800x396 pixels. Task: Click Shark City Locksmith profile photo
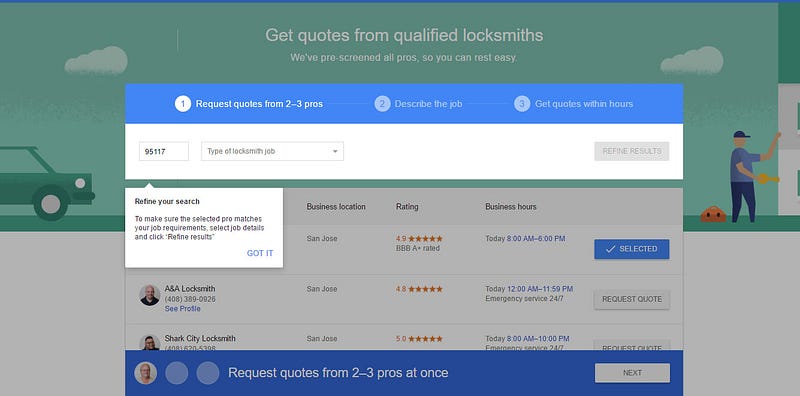[149, 342]
